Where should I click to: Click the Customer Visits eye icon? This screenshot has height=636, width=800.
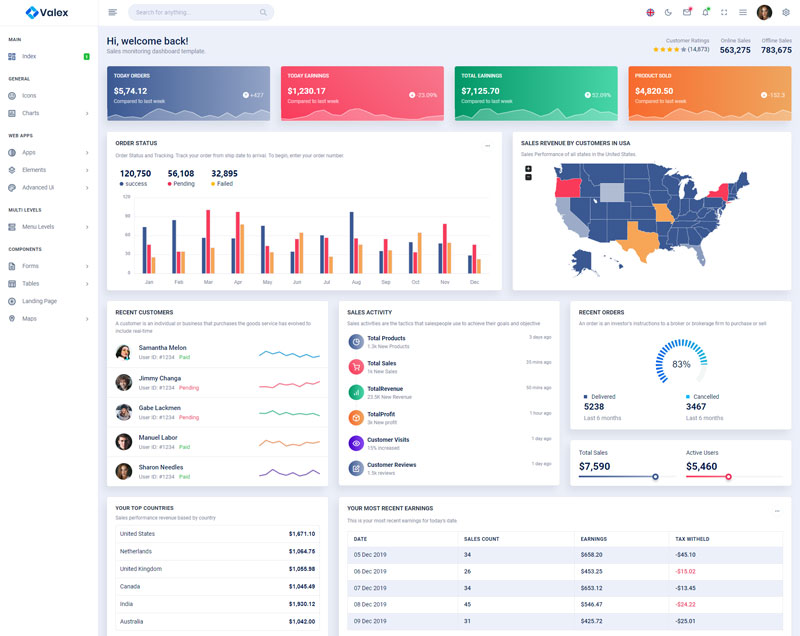click(355, 442)
